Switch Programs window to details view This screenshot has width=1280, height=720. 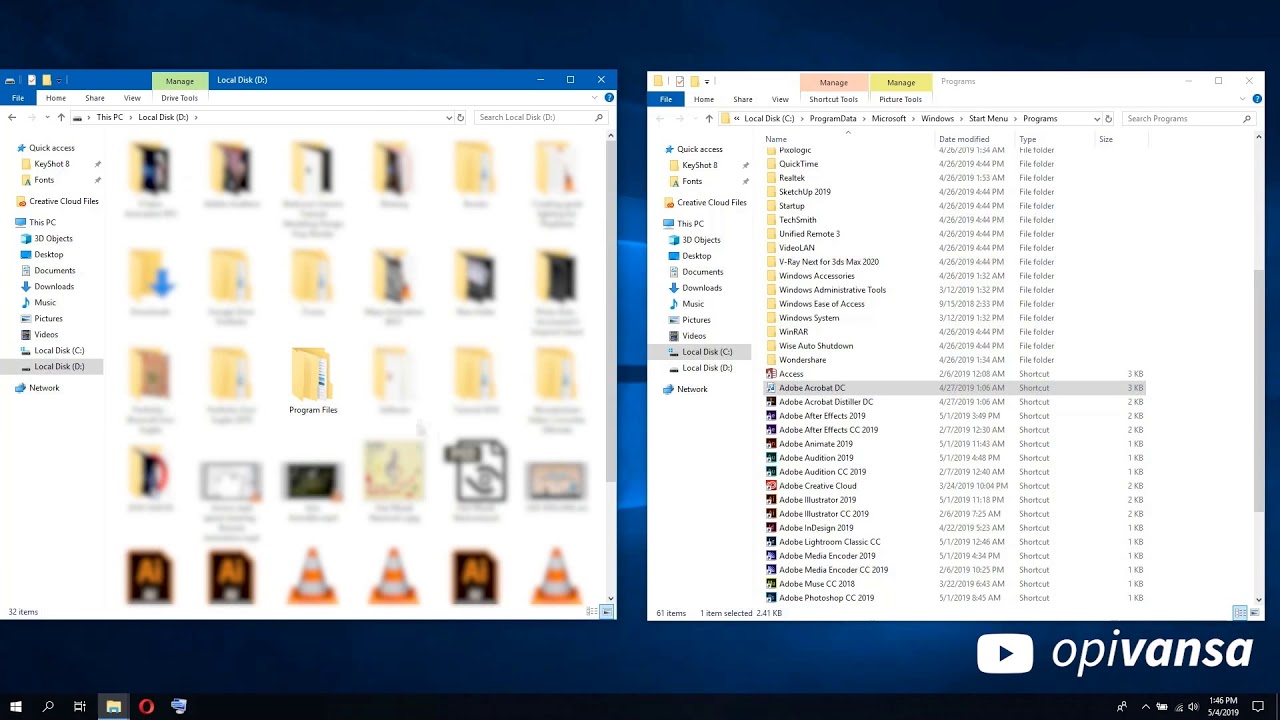tap(1240, 613)
